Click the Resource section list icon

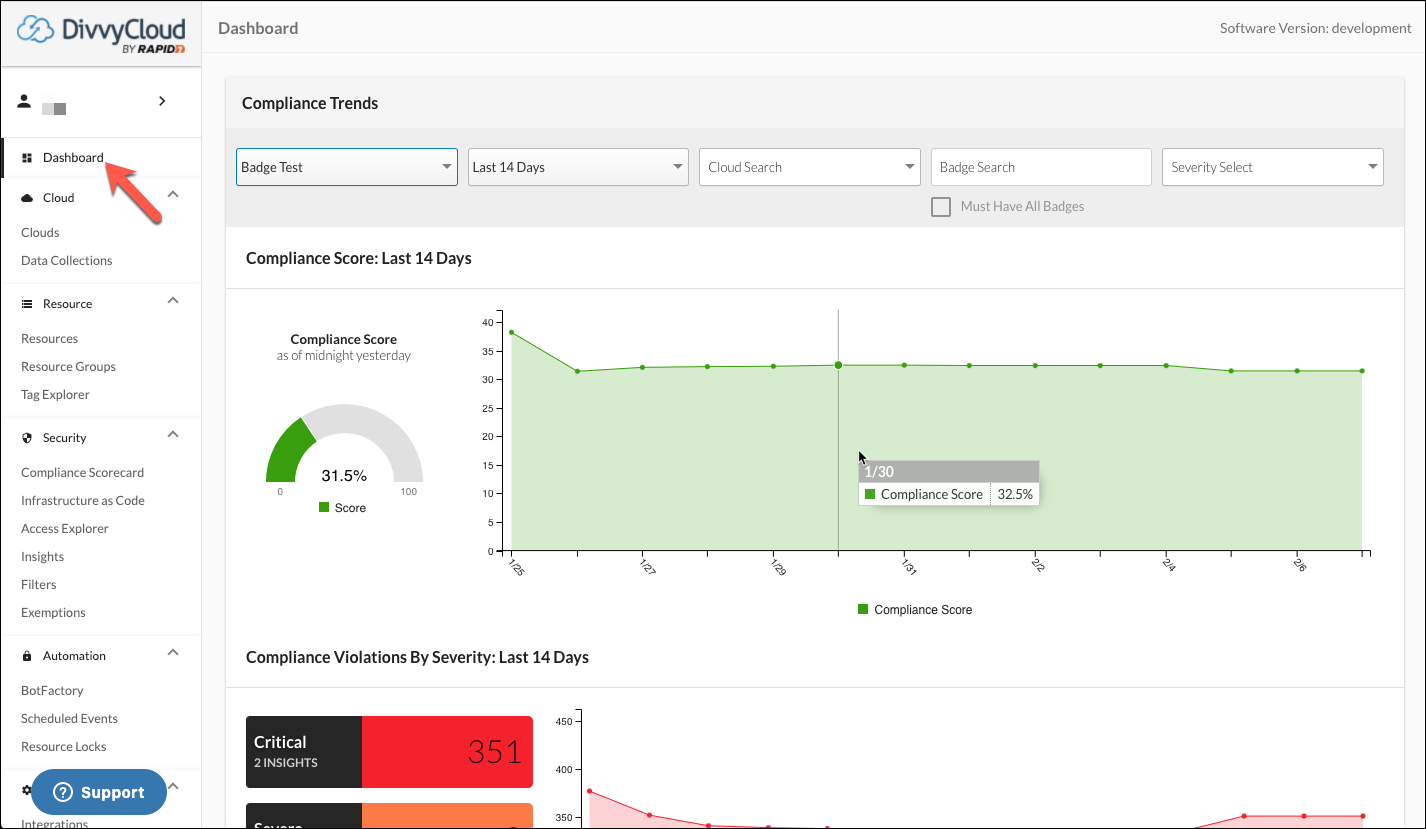click(27, 304)
